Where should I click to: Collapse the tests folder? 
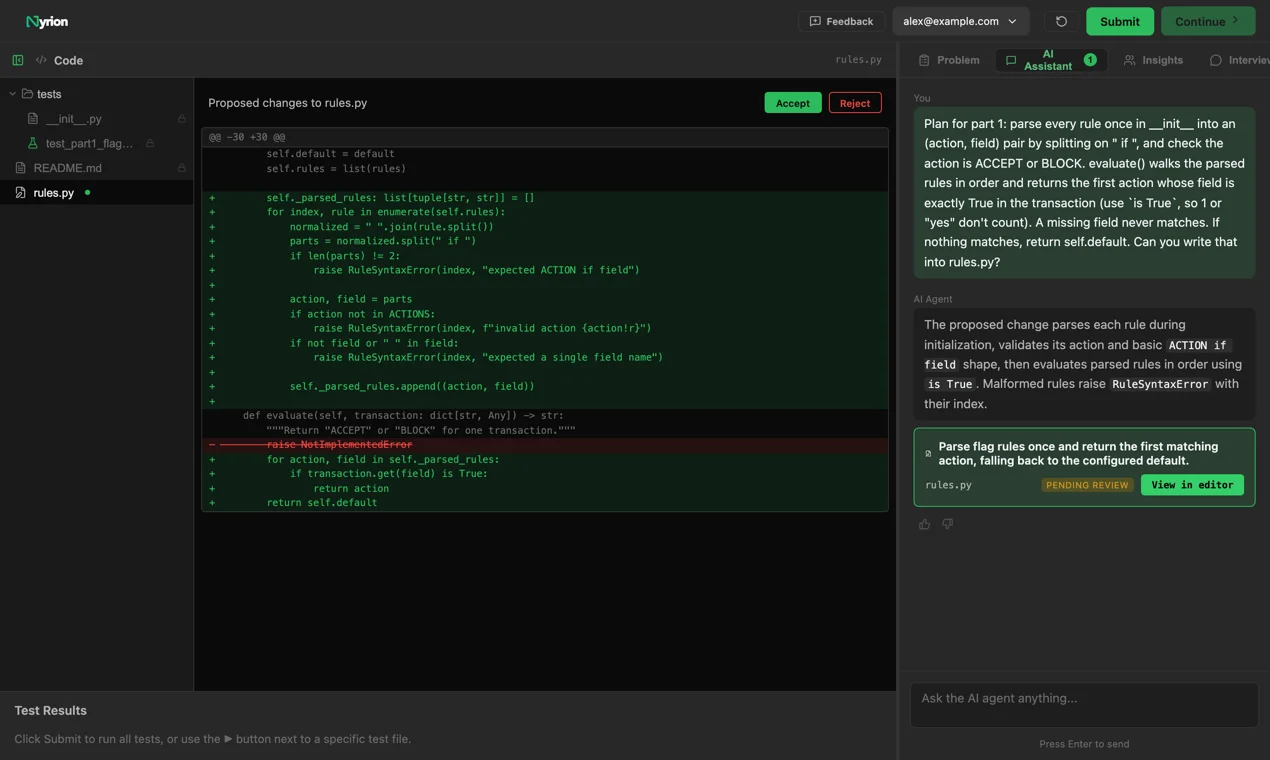(x=13, y=94)
